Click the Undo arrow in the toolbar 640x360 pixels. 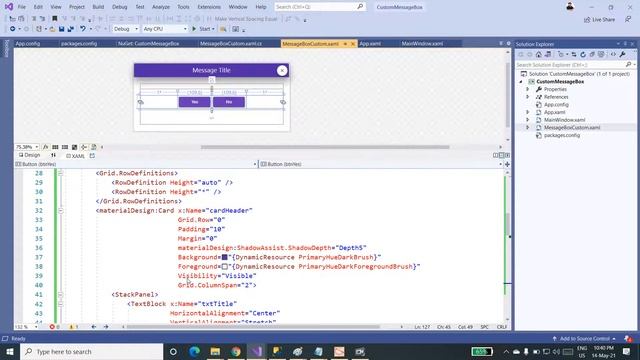83,29
